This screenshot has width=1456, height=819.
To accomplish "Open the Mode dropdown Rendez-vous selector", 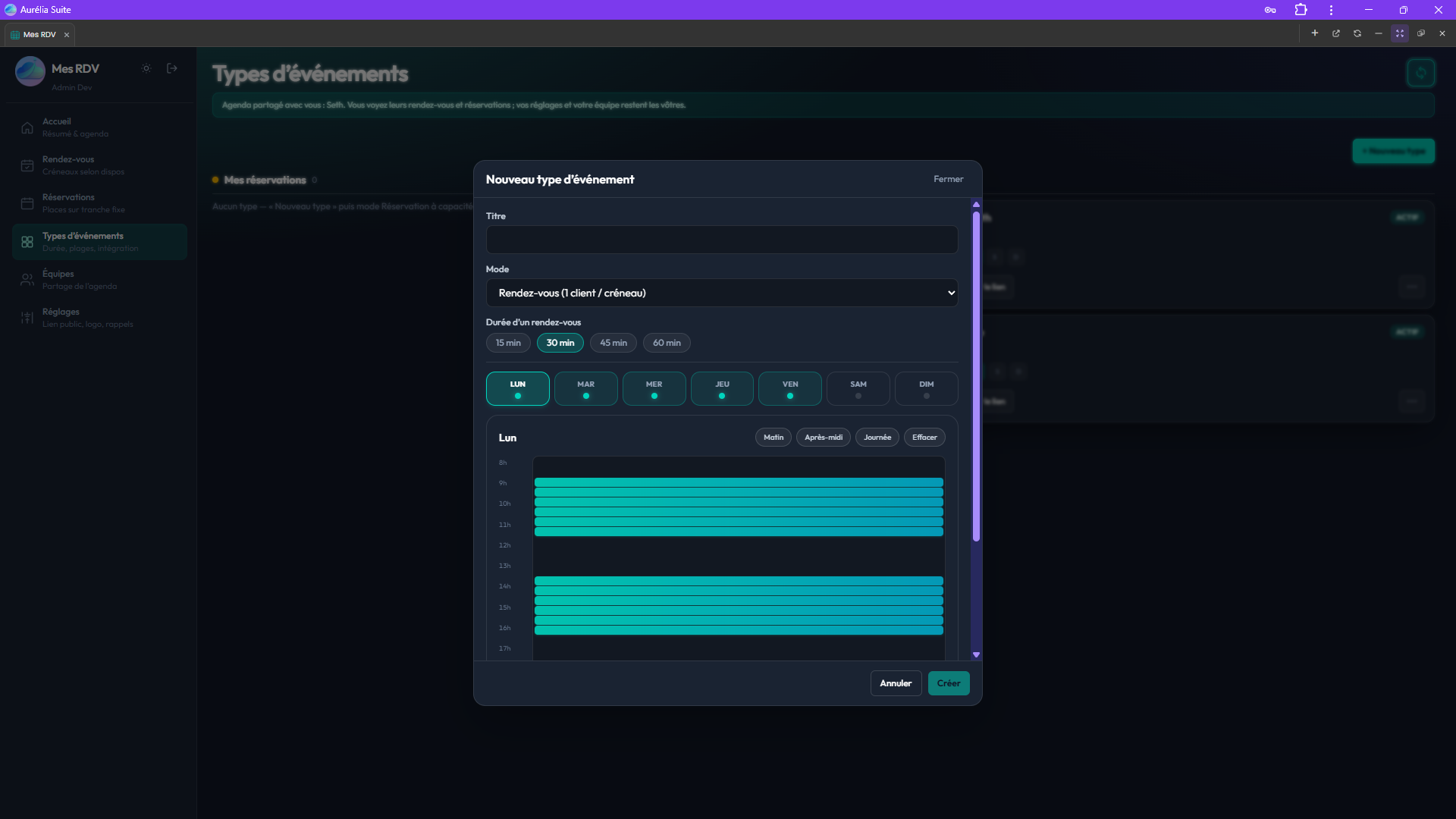I will 722,293.
